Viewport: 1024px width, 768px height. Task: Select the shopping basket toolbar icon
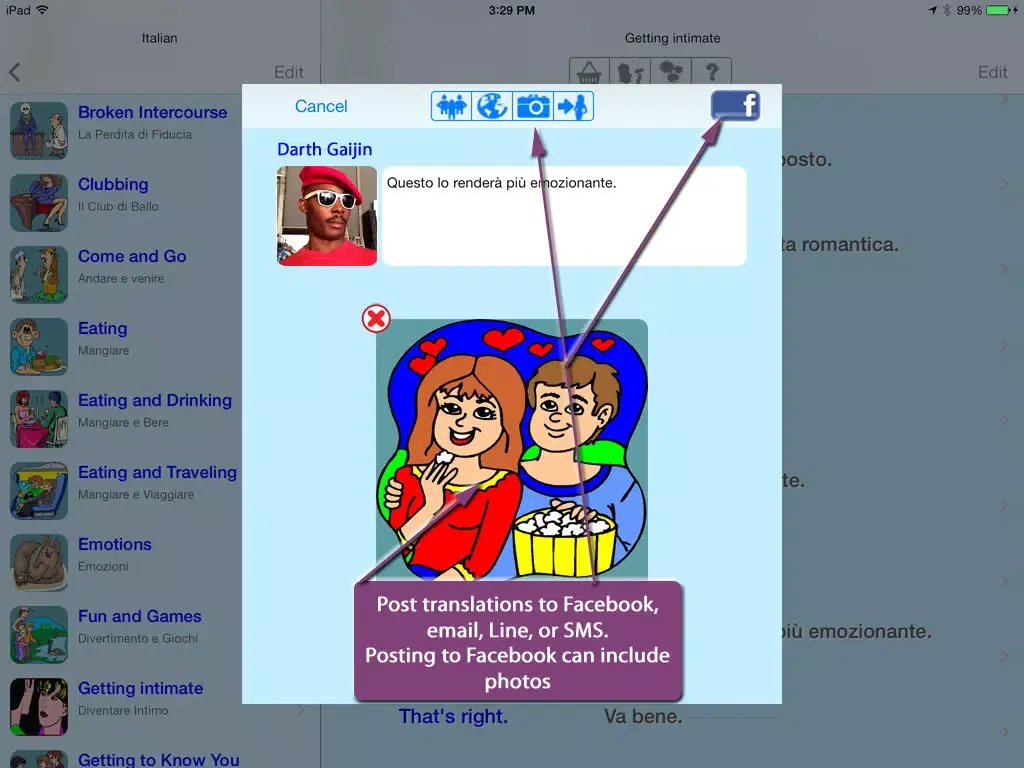coord(589,71)
